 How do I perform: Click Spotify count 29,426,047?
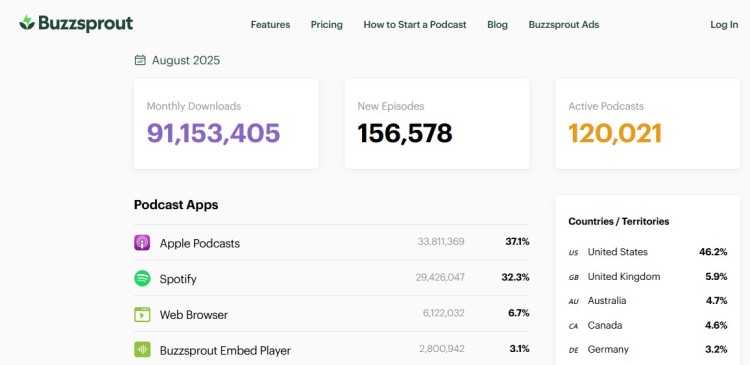pos(440,277)
